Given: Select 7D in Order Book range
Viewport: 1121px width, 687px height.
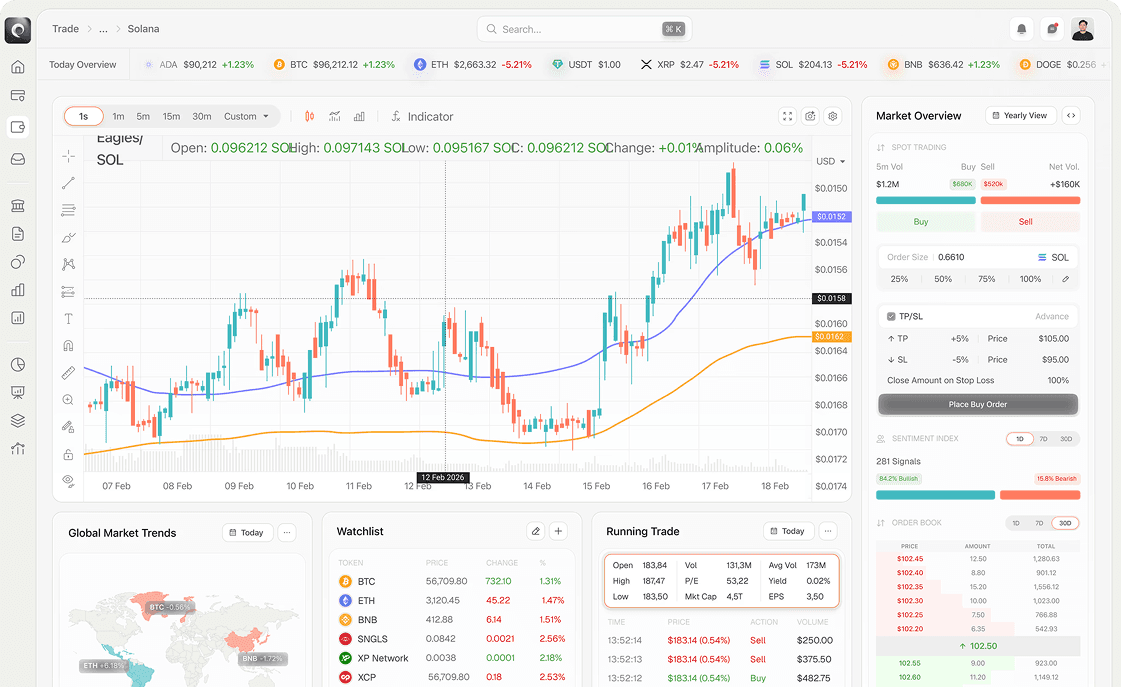Looking at the screenshot, I should [x=1039, y=523].
